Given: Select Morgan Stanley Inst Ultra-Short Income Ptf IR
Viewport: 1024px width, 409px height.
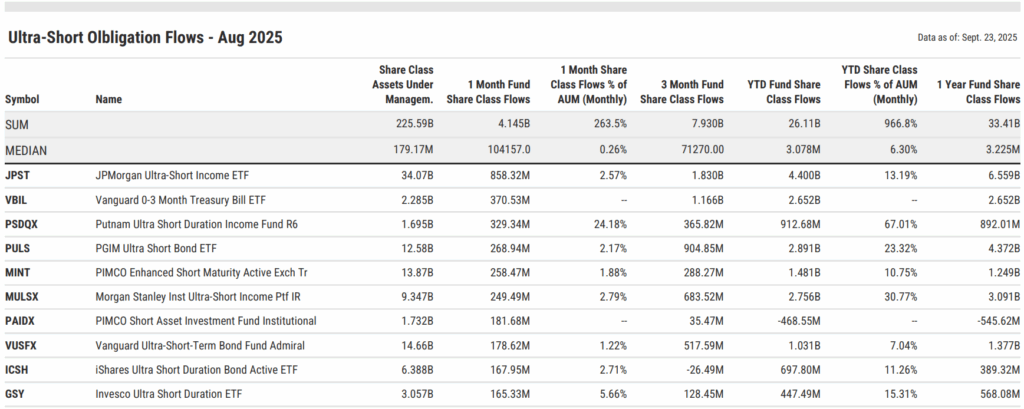Looking at the screenshot, I should [x=198, y=297].
